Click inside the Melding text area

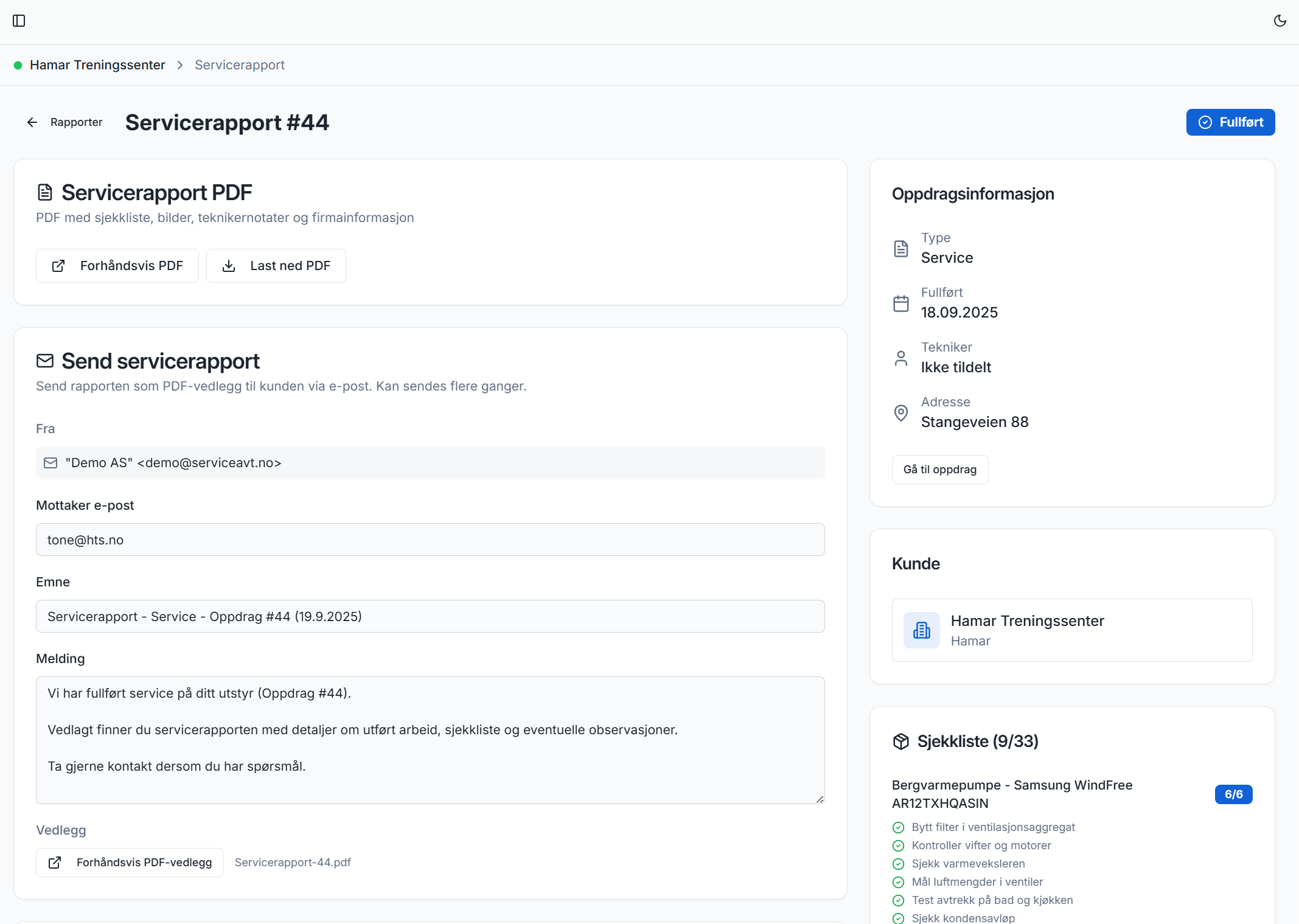(430, 740)
